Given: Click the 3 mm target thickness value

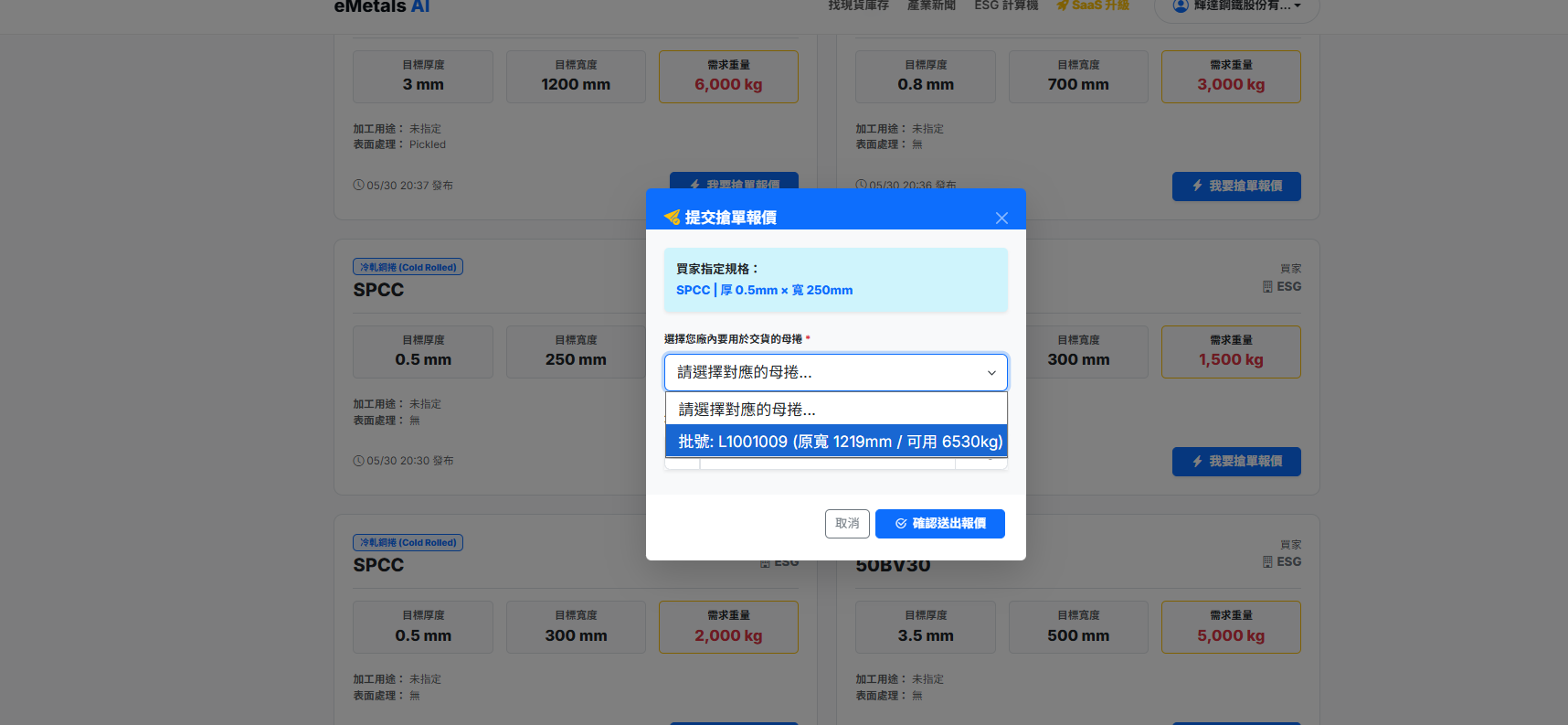Looking at the screenshot, I should click(x=423, y=84).
